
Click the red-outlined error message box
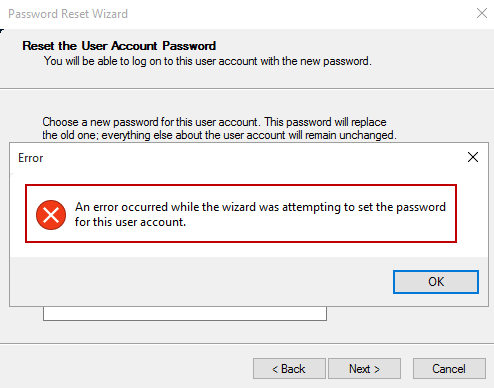[x=241, y=213]
